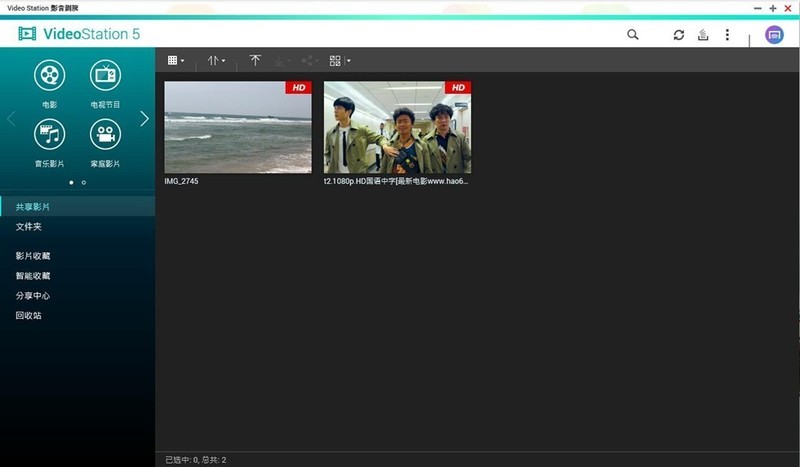Open the 音乐影片 (Music videos) category

[49, 135]
